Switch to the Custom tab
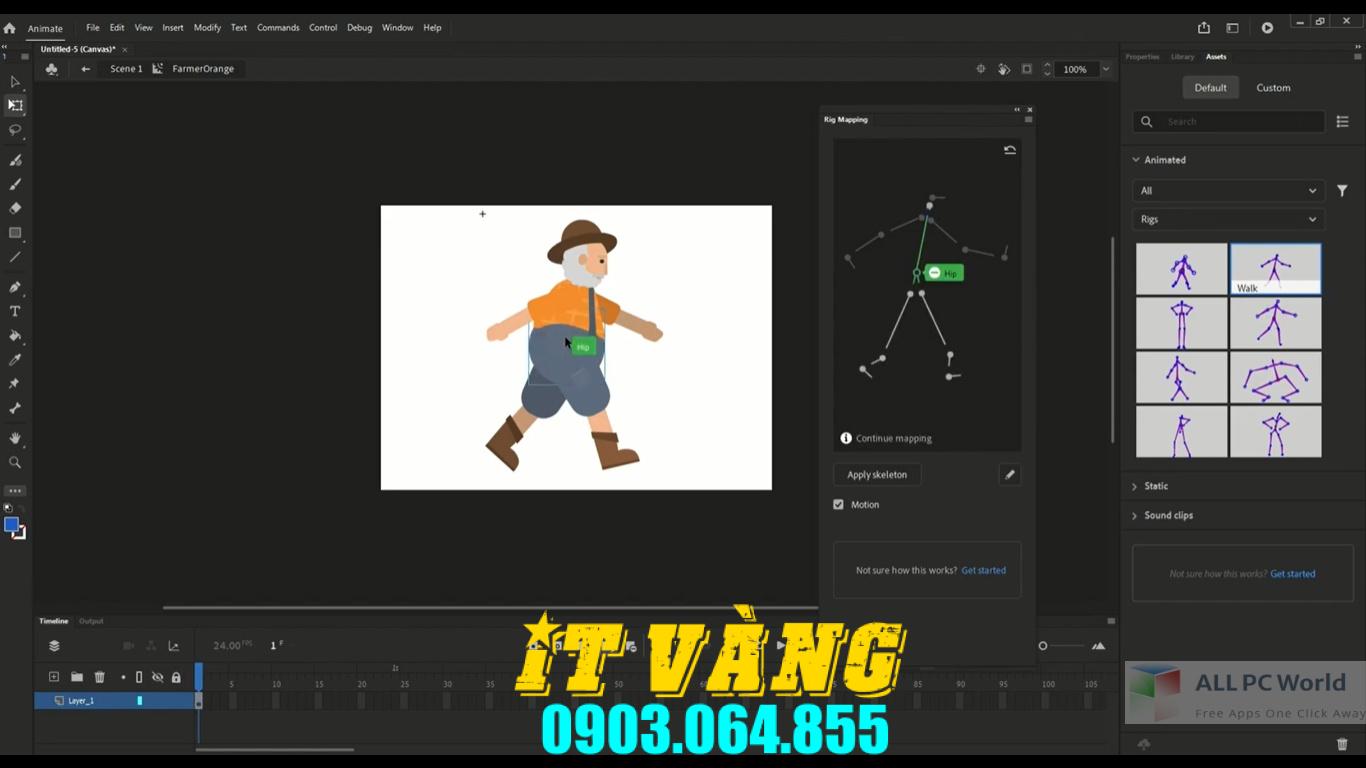Viewport: 1366px width, 768px height. (x=1273, y=87)
